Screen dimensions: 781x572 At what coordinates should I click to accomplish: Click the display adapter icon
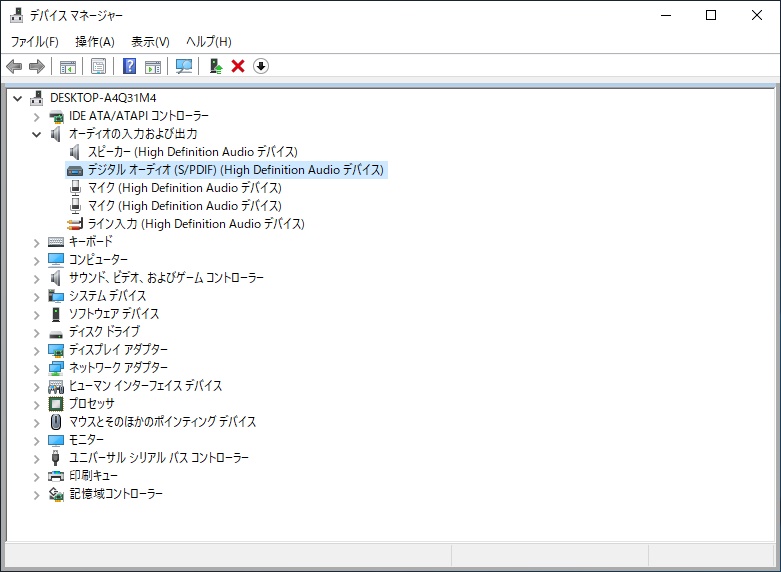56,350
